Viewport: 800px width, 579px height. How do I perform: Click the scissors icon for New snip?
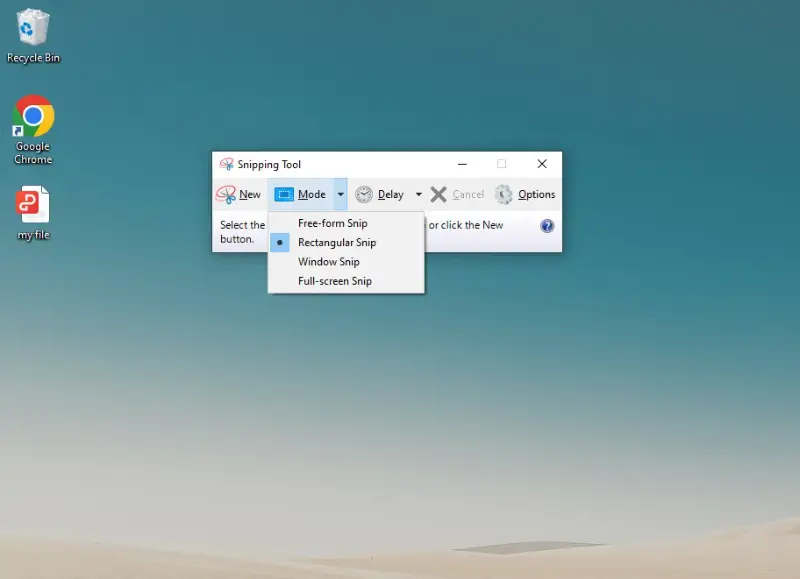pyautogui.click(x=226, y=195)
